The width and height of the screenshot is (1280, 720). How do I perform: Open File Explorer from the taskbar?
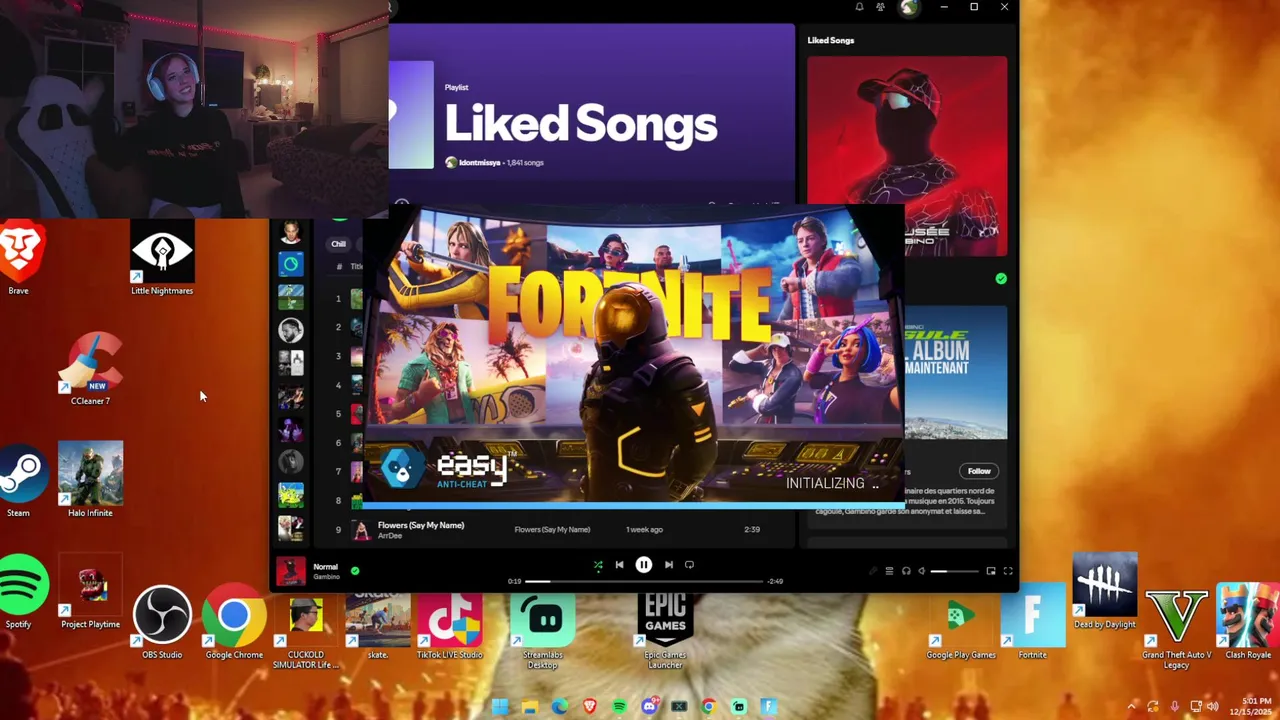point(530,706)
